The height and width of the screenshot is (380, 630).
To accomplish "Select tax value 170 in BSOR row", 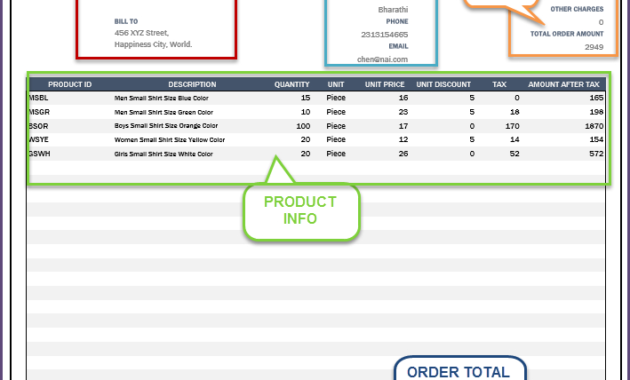I will 512,126.
